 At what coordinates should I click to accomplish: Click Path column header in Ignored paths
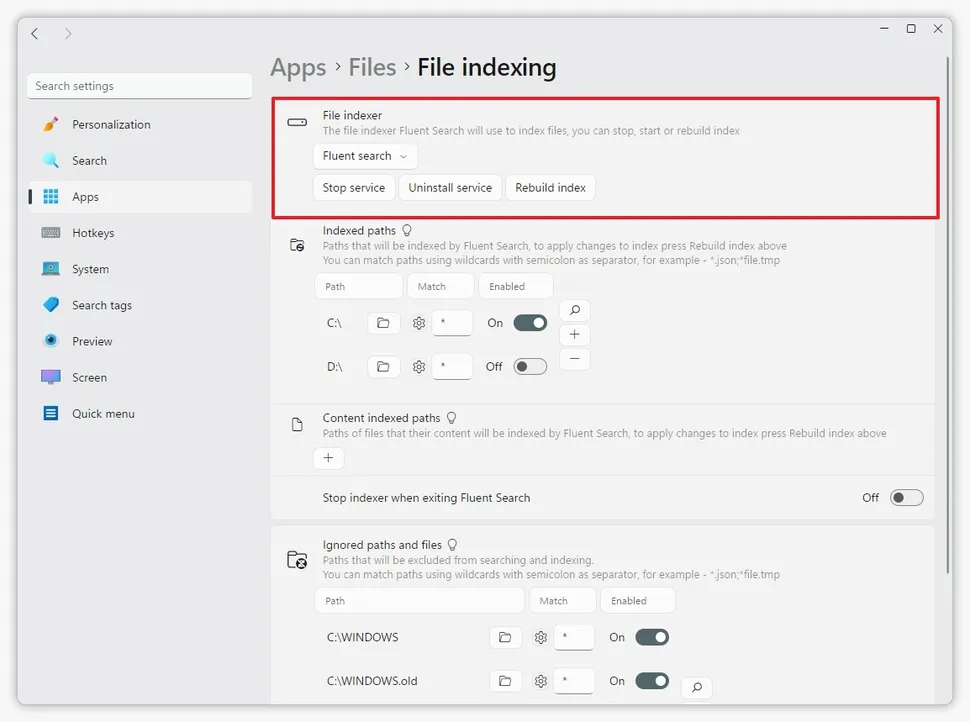(x=419, y=601)
